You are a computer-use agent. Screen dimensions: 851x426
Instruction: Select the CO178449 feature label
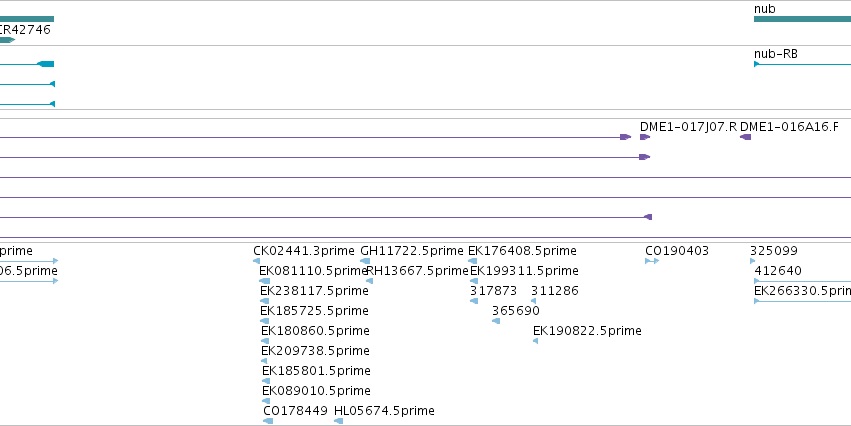295,411
